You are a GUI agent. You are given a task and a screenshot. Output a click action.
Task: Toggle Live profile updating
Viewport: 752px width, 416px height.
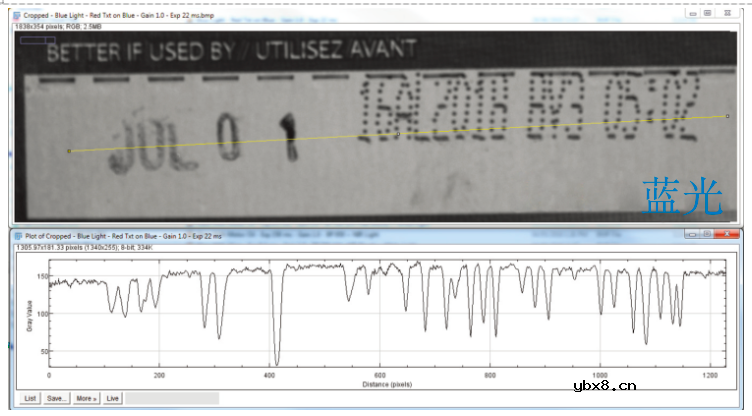tap(113, 398)
